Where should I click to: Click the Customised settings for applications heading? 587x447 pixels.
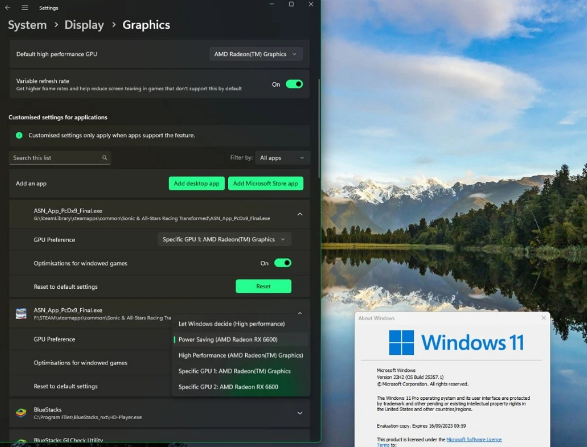point(58,117)
